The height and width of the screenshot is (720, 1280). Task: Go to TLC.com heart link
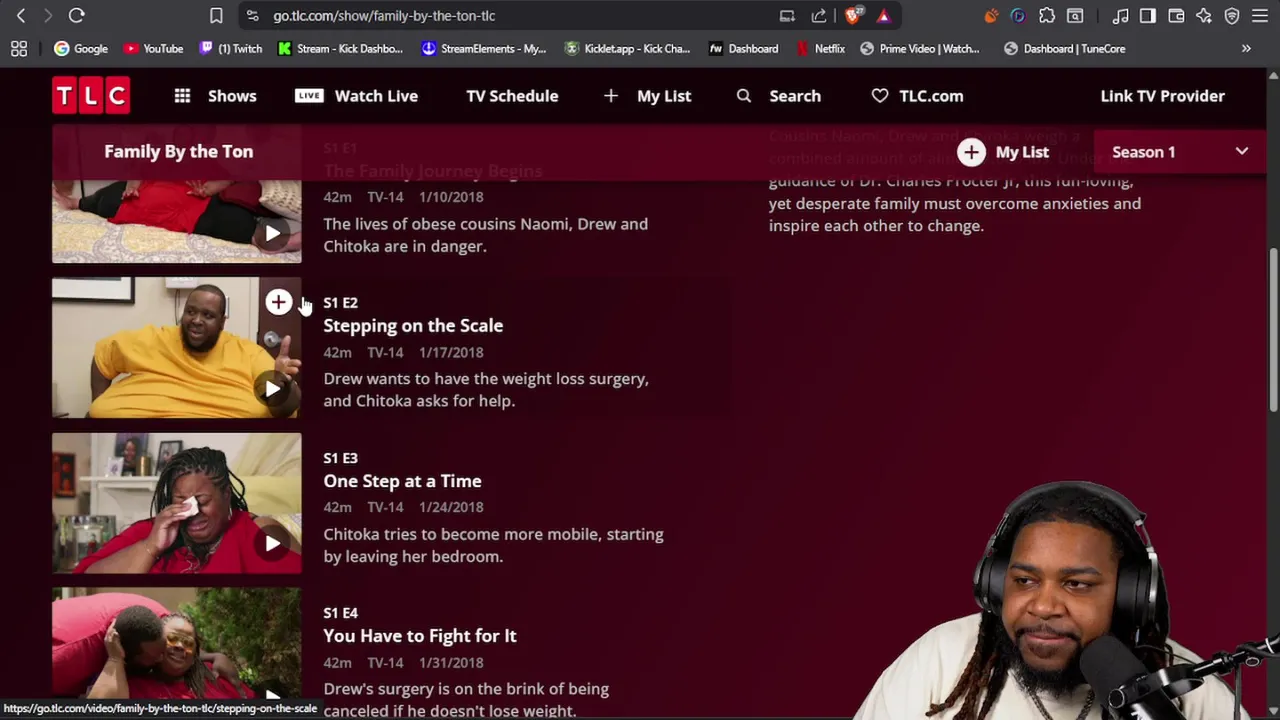pos(917,96)
